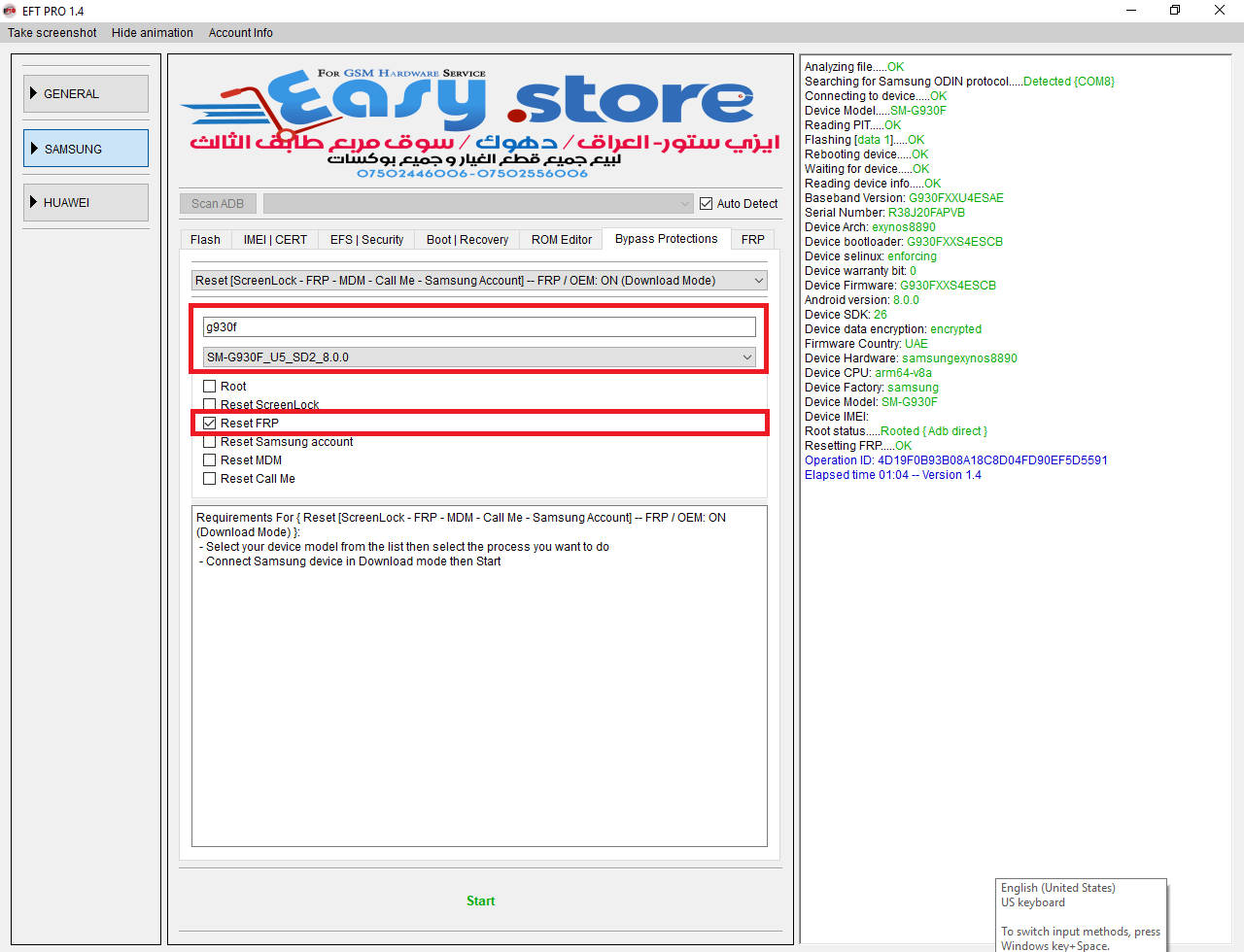Expand the SAMSUNG section
The width and height of the screenshot is (1244, 952).
coord(86,149)
